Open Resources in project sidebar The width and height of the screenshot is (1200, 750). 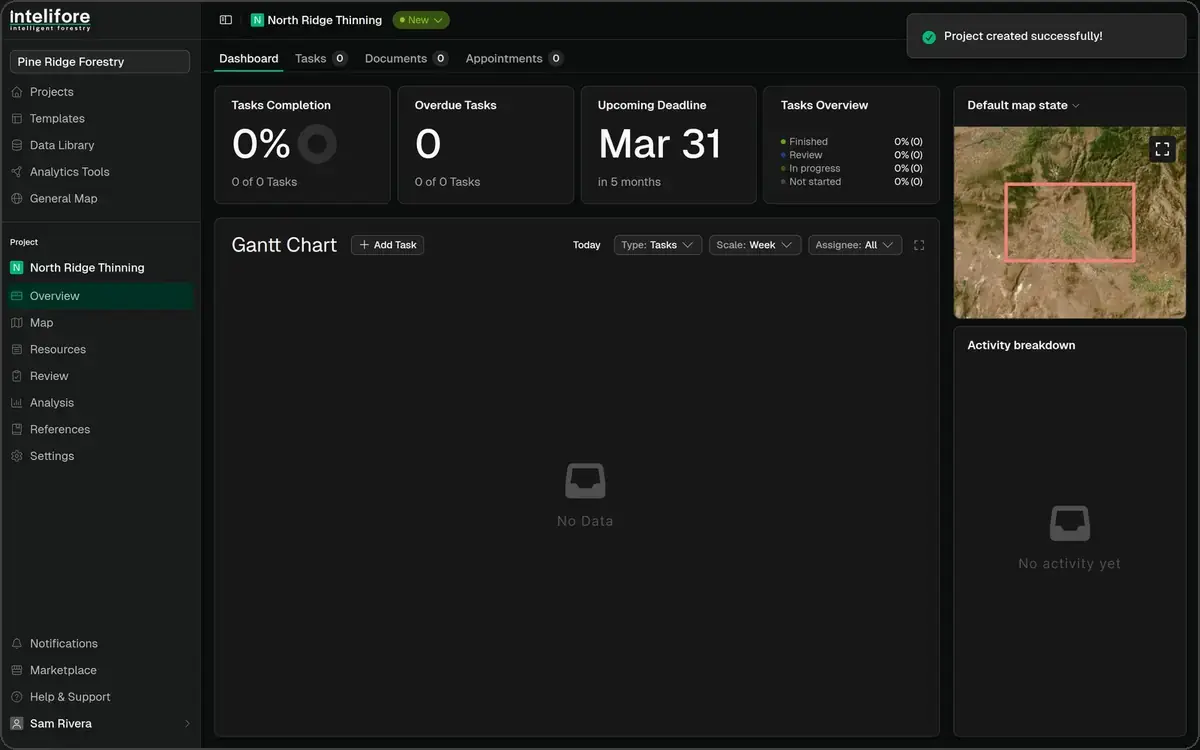click(x=58, y=350)
